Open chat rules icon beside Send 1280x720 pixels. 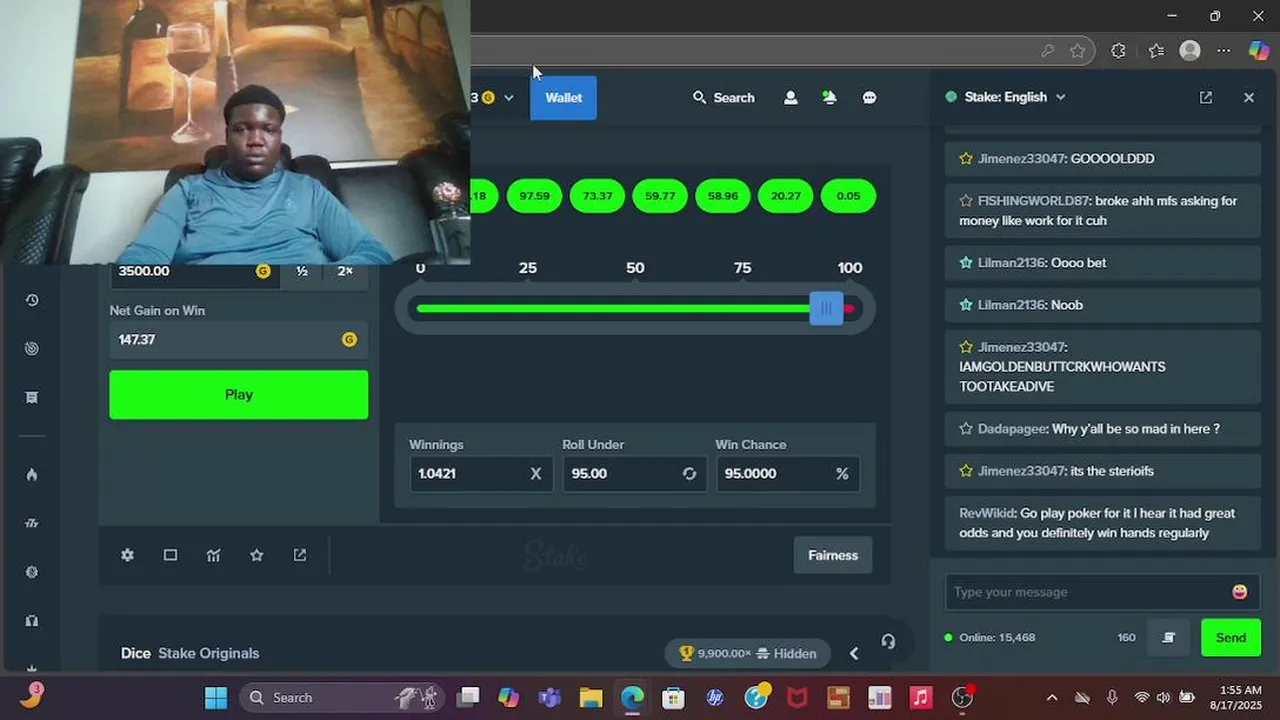coord(1168,637)
